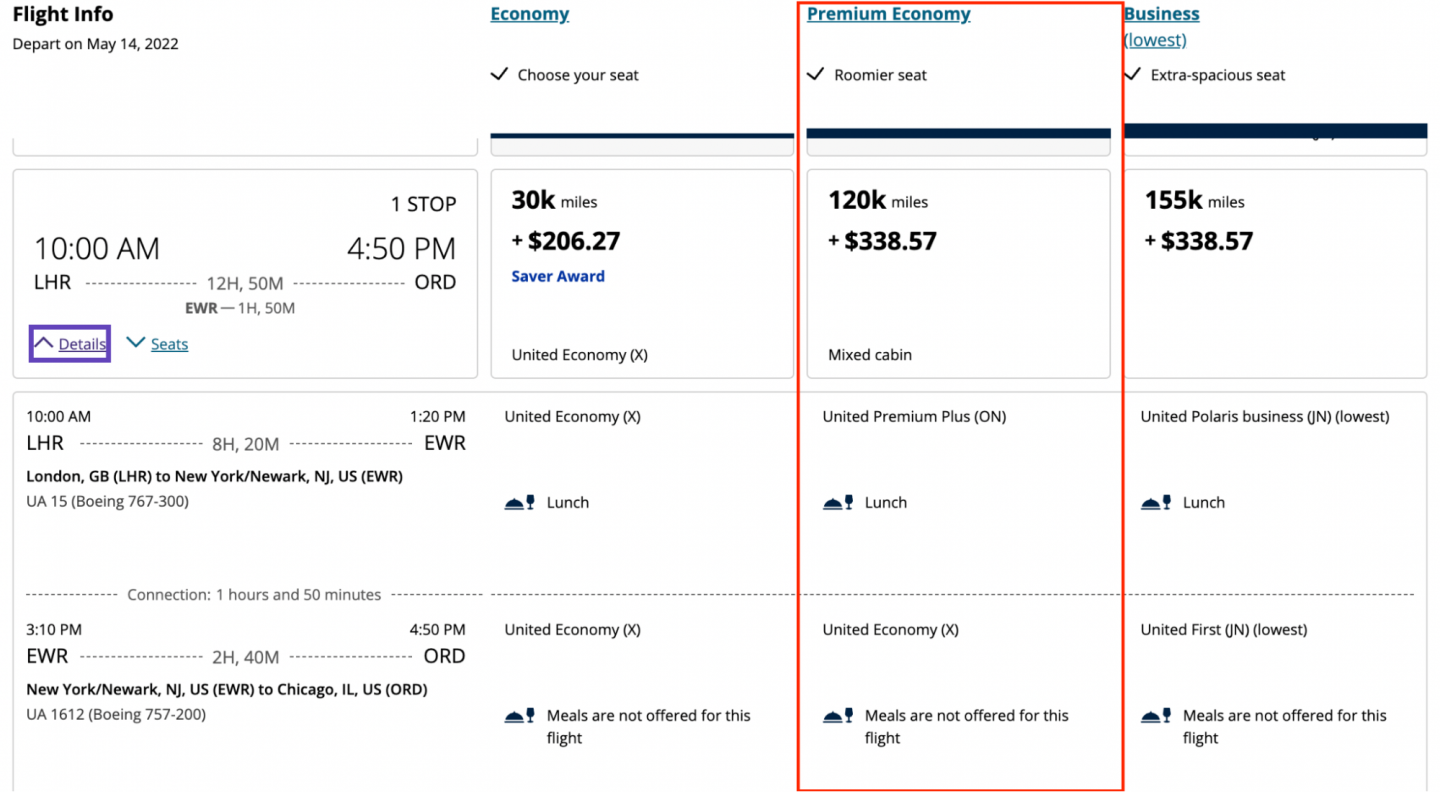Click Economy meal icon for EWR–ORD flight

[x=520, y=716]
